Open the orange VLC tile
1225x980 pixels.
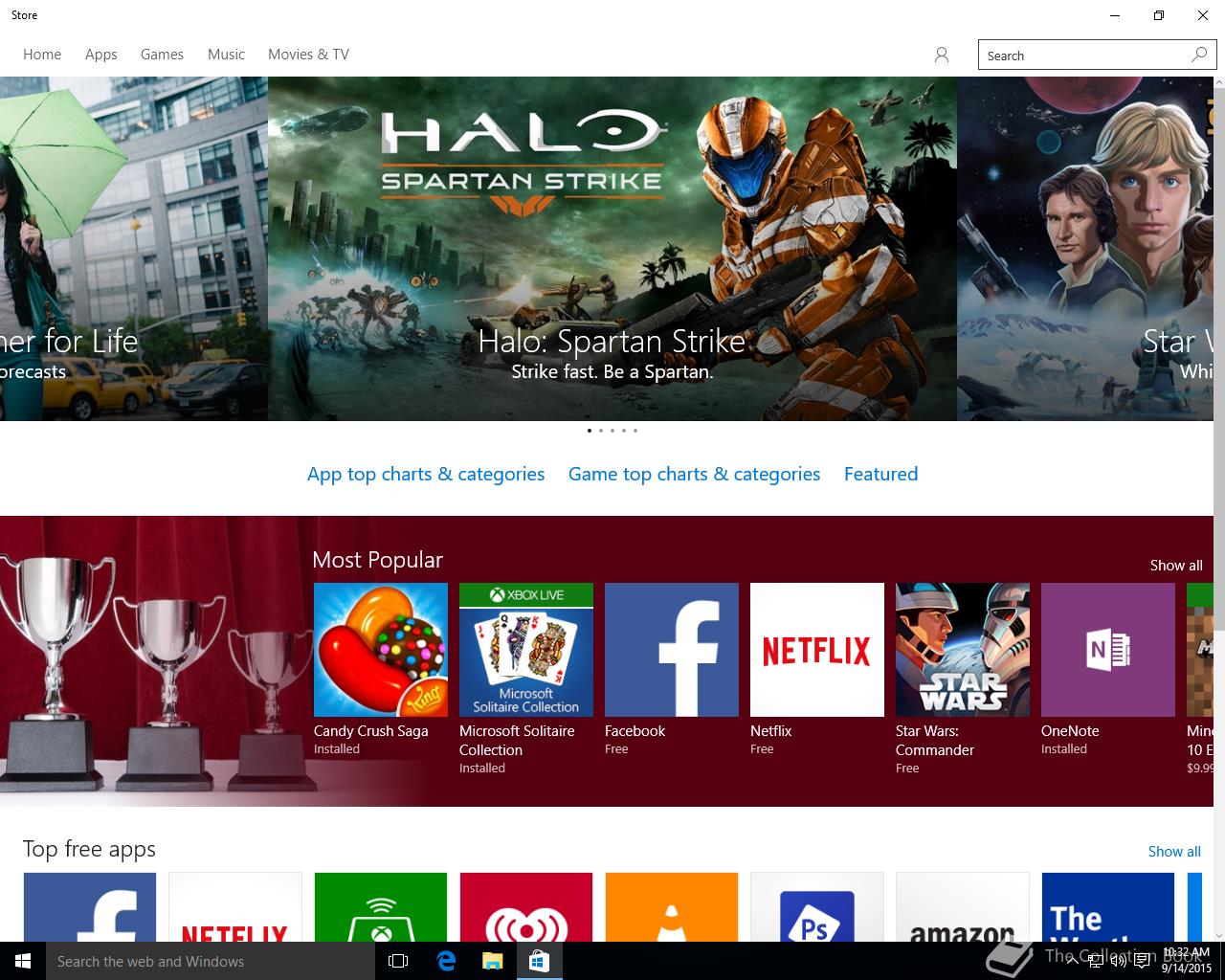tap(672, 906)
